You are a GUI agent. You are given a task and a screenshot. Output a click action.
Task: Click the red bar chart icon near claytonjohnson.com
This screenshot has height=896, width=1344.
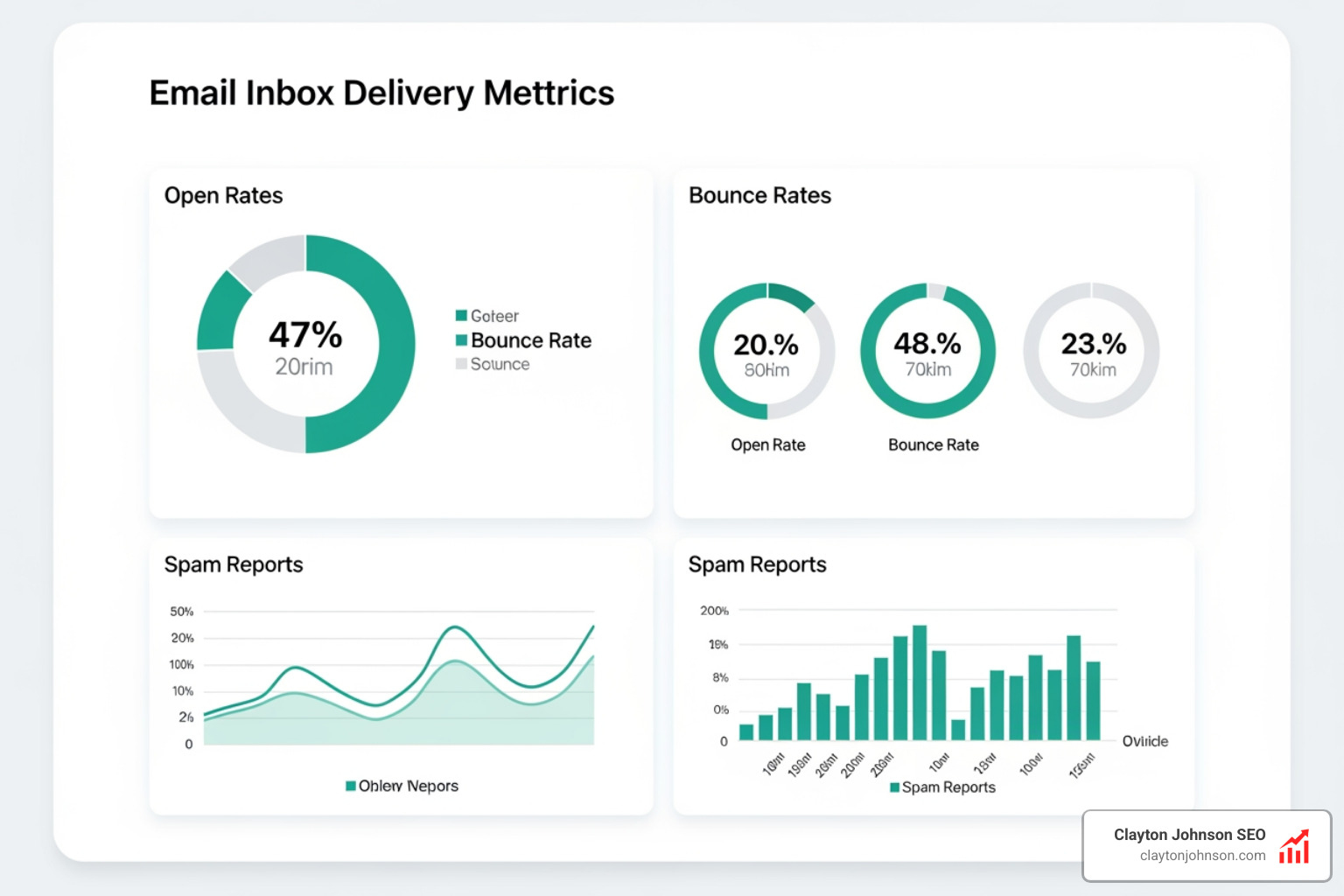tap(1294, 846)
